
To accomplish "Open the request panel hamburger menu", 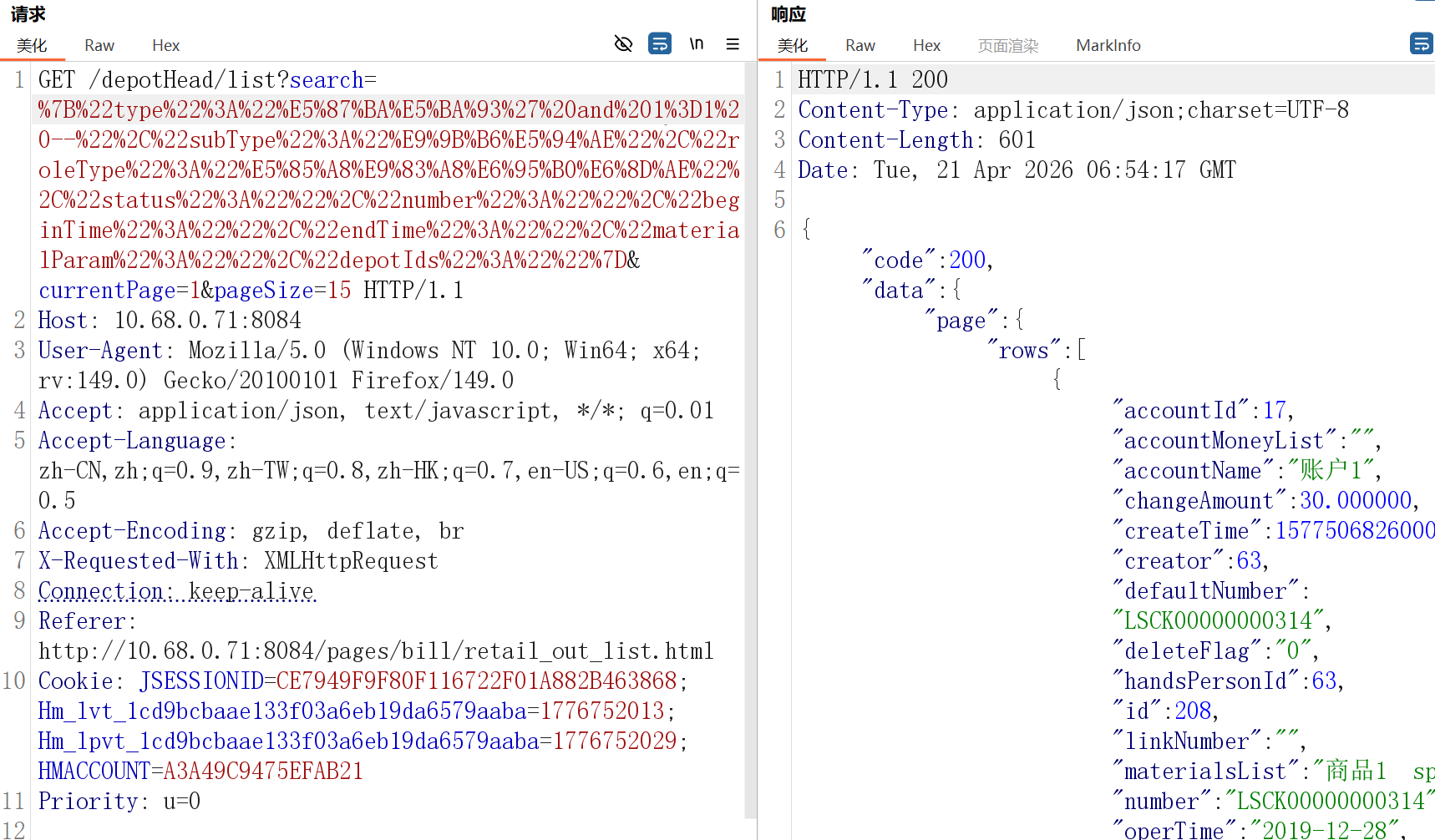I will click(733, 43).
